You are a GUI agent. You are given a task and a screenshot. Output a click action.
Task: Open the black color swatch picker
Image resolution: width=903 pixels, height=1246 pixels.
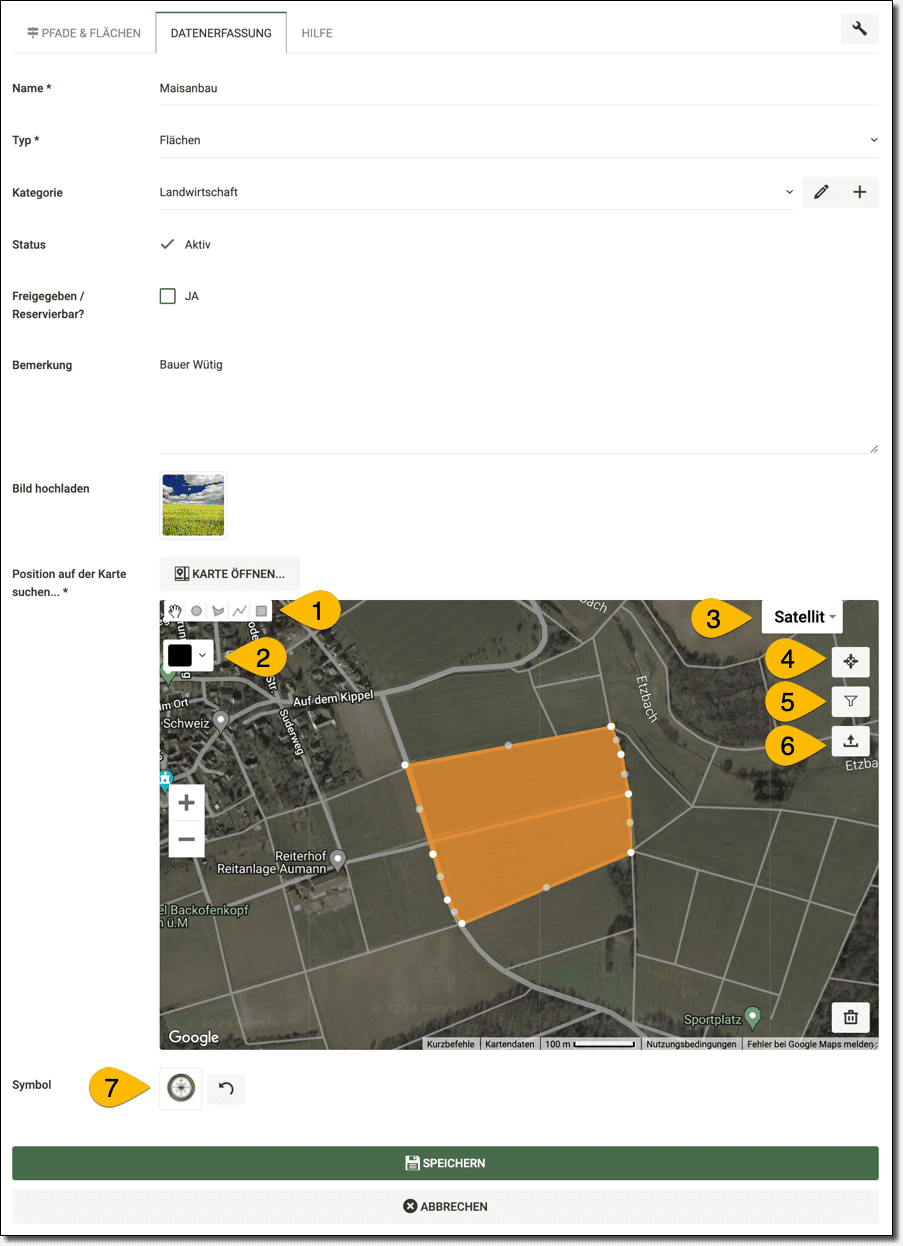point(188,655)
